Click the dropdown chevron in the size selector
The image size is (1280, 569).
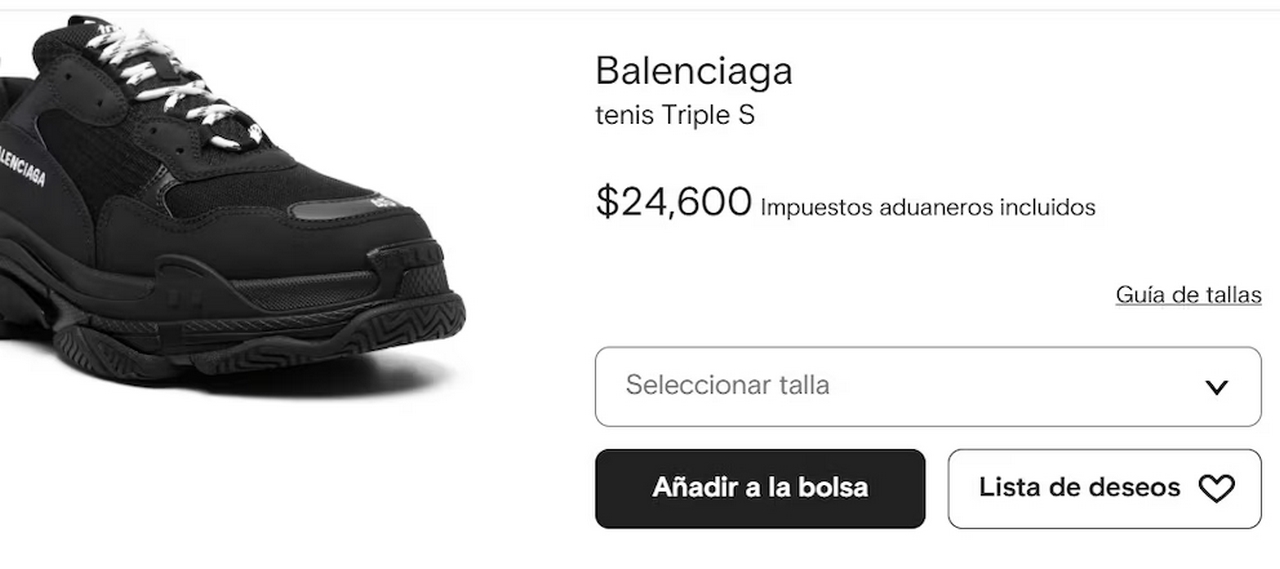(1216, 387)
